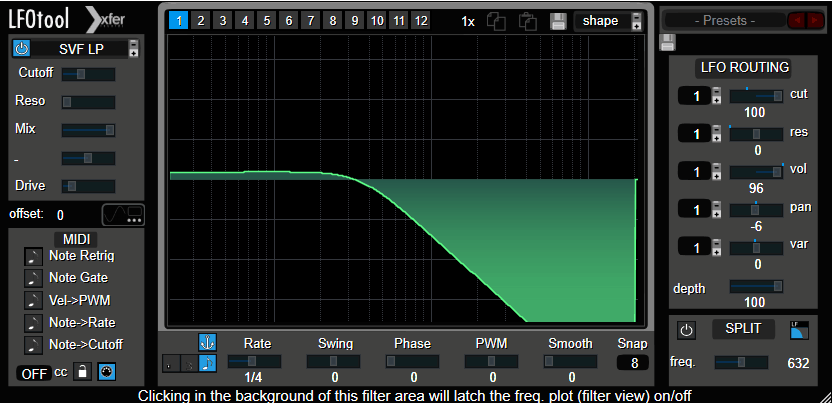This screenshot has width=832, height=403.
Task: Click the 1x multiplier button
Action: [x=468, y=22]
